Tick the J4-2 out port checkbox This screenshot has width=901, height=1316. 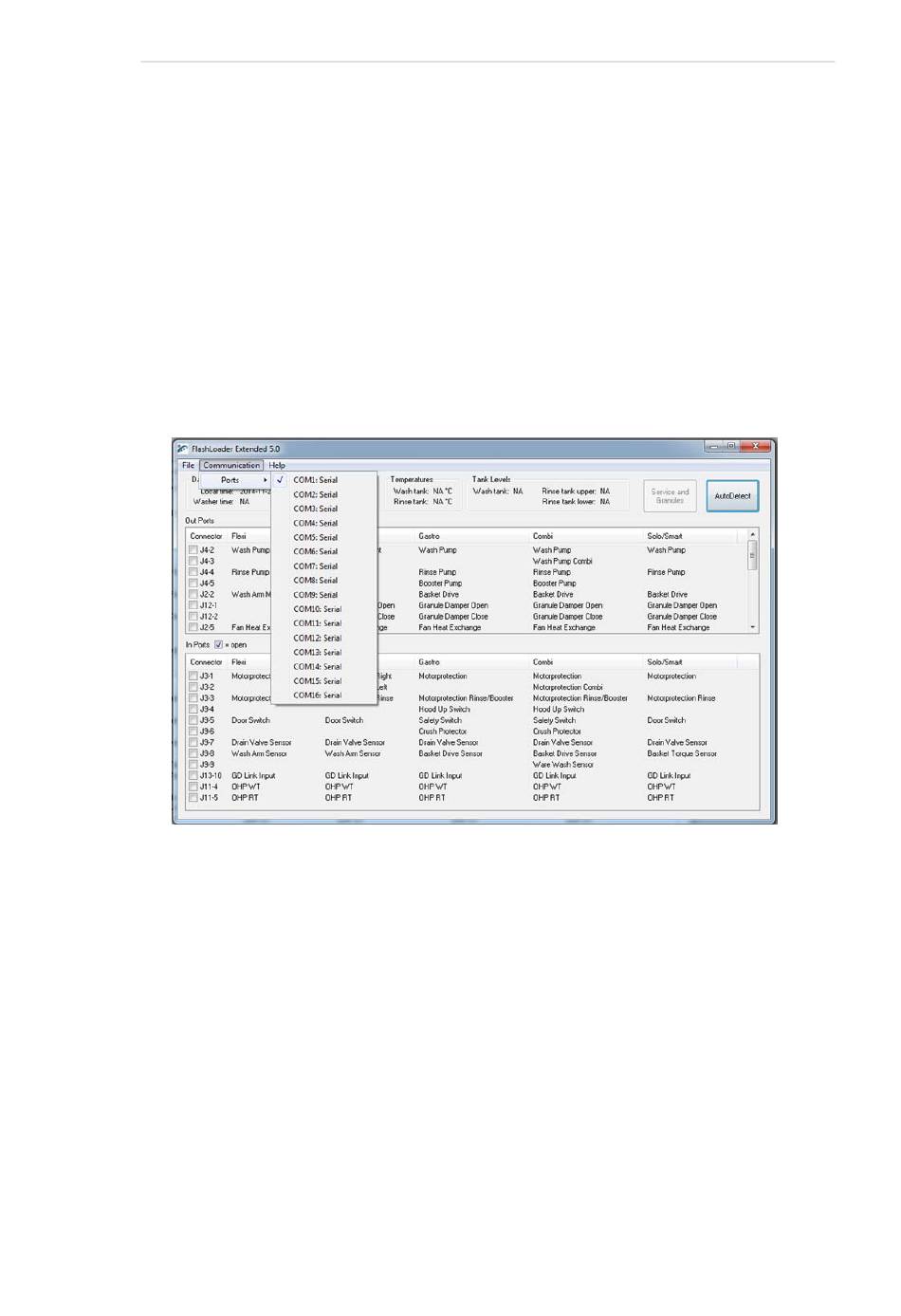[x=193, y=550]
